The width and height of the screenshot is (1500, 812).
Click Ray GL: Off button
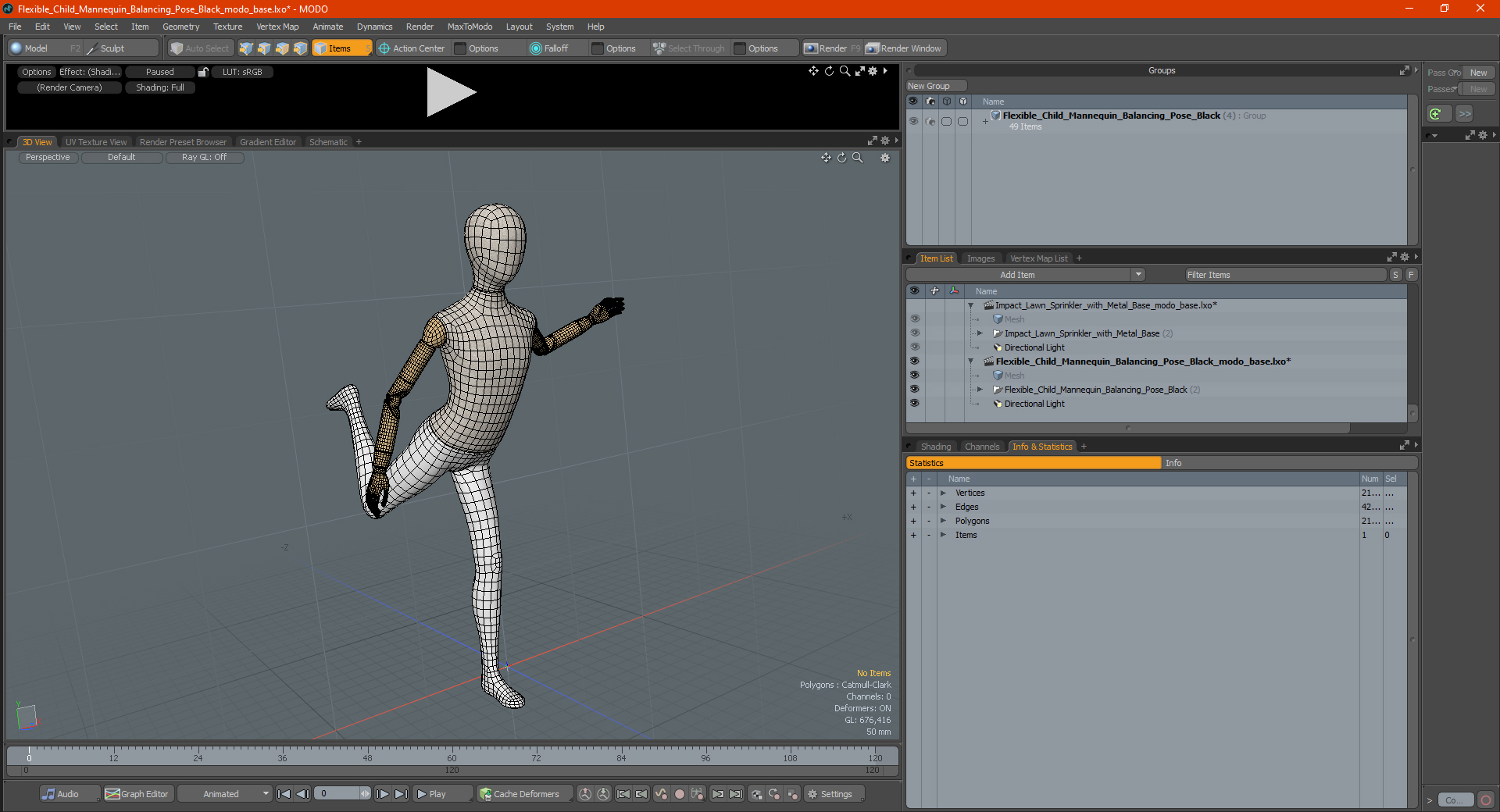tap(204, 158)
